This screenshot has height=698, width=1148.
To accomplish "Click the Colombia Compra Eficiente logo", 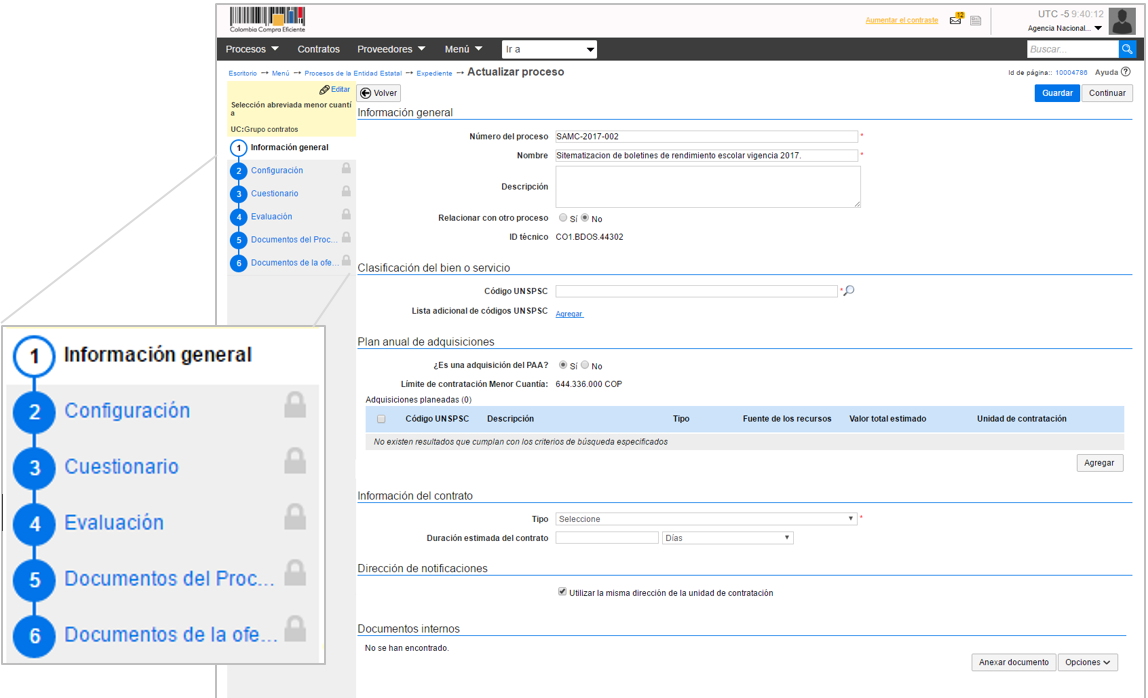I will click(x=267, y=20).
